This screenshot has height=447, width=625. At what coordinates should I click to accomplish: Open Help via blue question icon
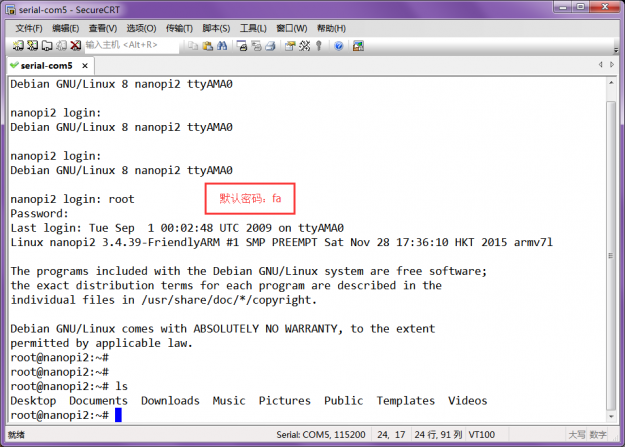click(x=338, y=46)
